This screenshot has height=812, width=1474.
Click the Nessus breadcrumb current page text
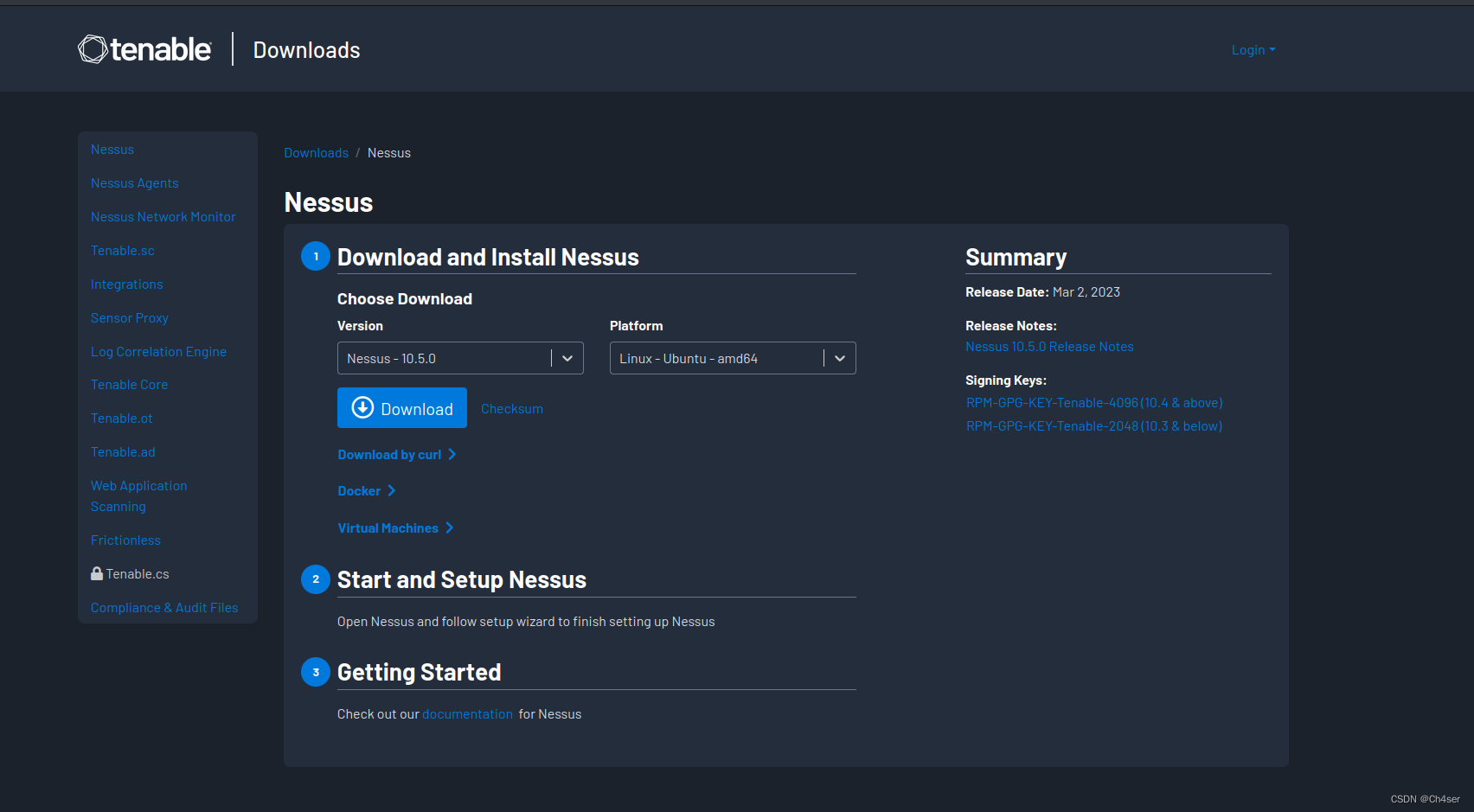pyautogui.click(x=389, y=153)
